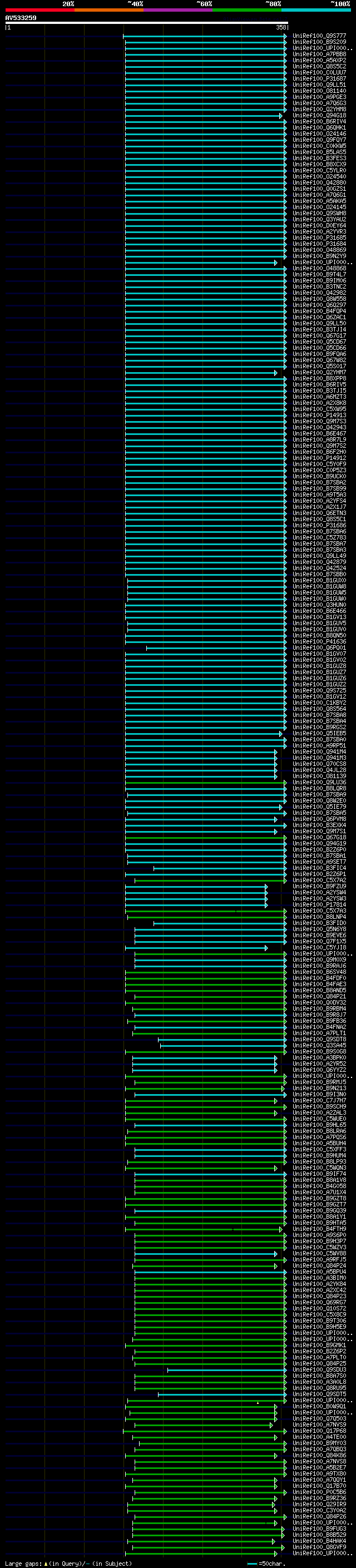Click label UniRef100_O81140
Image resolution: width=356 pixels, height=1568 pixels.
click(319, 91)
